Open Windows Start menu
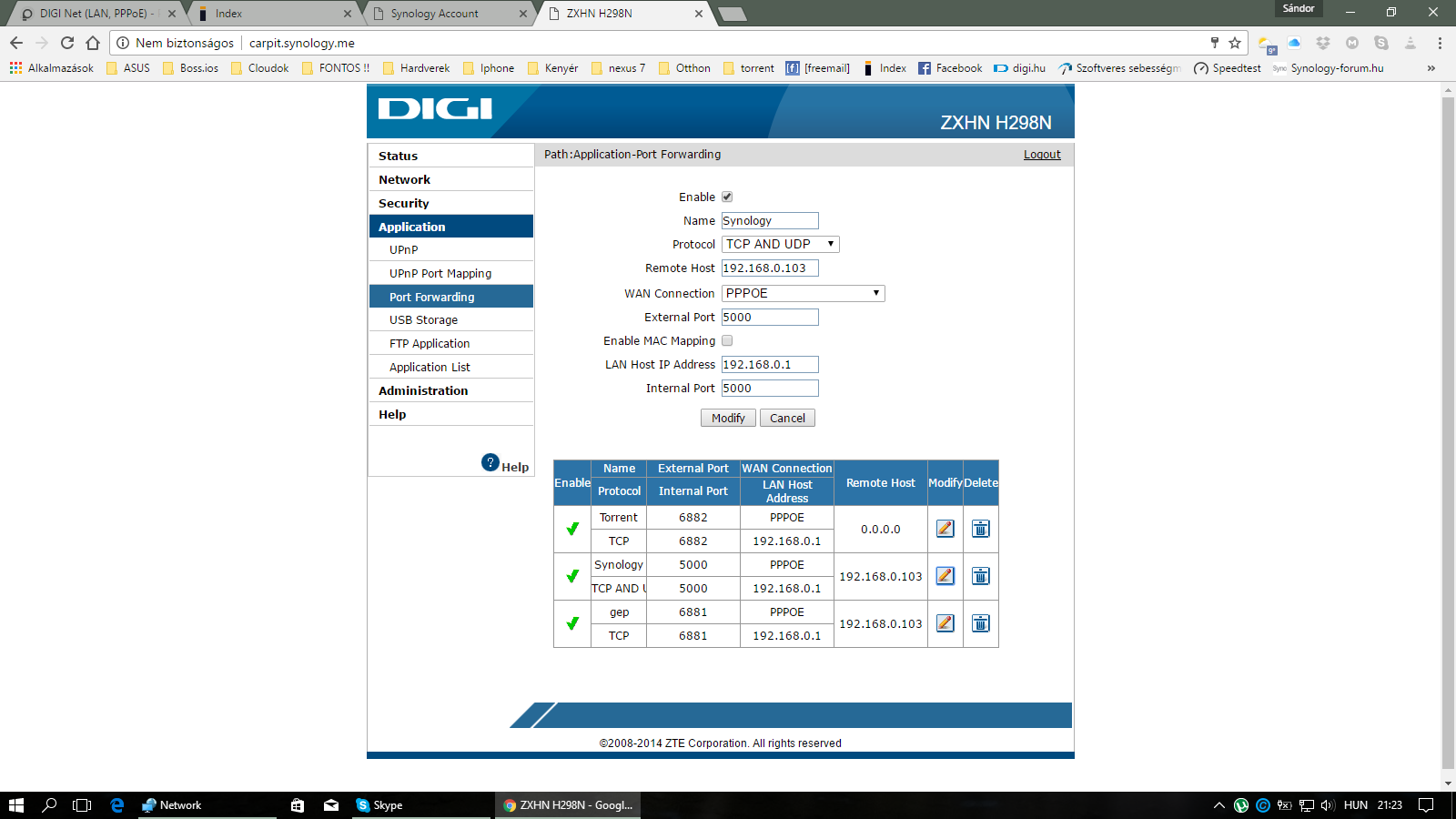Screen dimensions: 1456x819 click(x=16, y=805)
